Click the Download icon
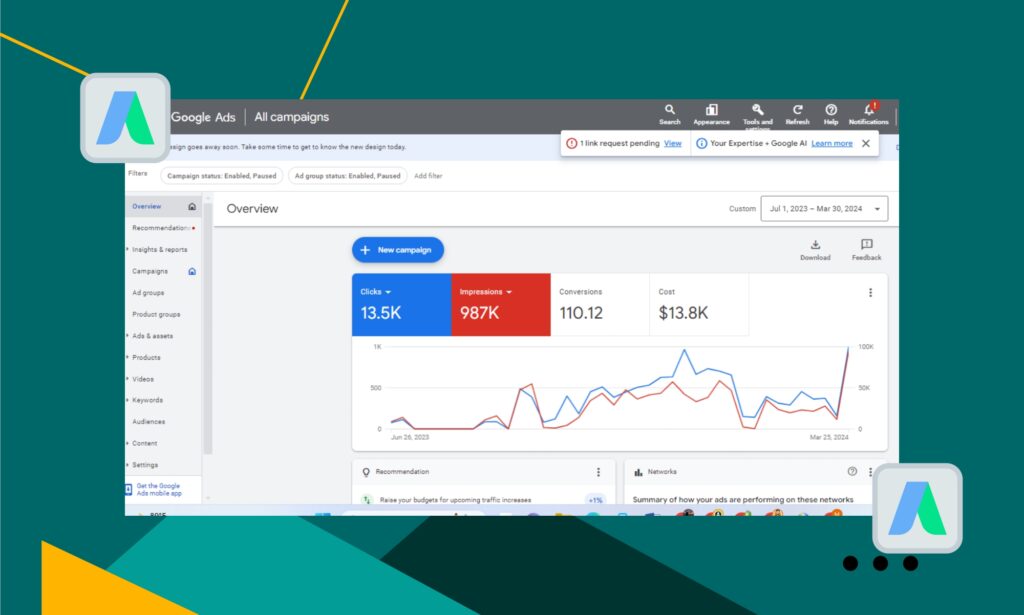 click(815, 245)
